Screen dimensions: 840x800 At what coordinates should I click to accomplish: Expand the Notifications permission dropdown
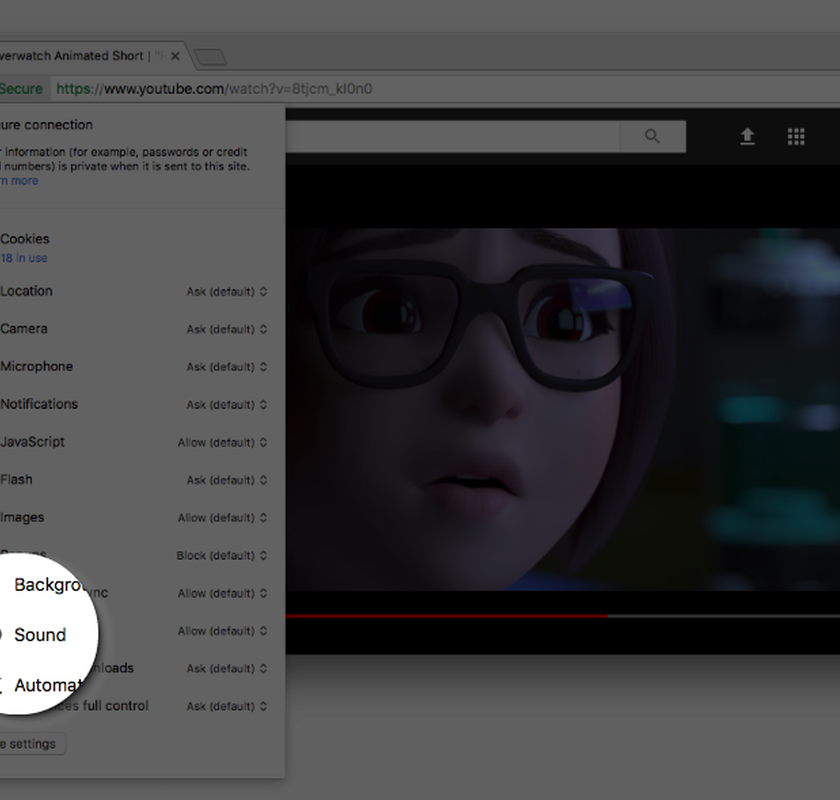click(x=227, y=405)
